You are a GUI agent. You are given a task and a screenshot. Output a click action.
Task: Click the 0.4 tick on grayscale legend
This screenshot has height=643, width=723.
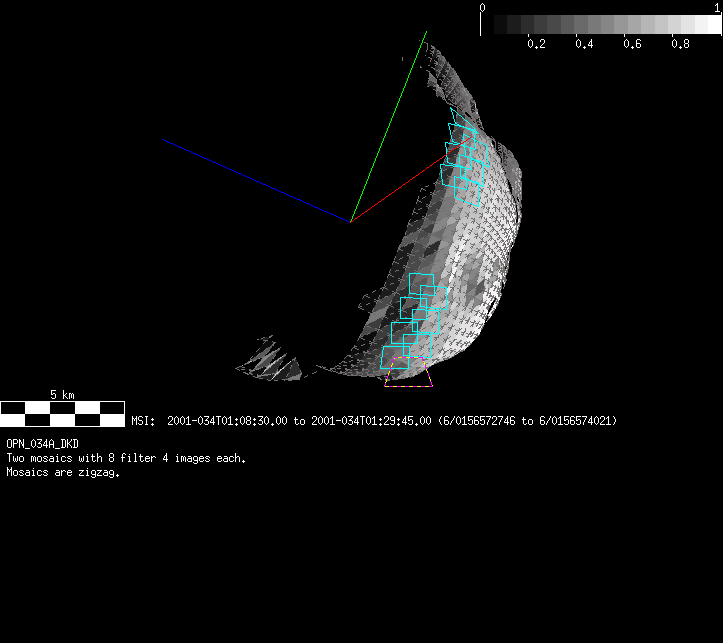pyautogui.click(x=584, y=44)
